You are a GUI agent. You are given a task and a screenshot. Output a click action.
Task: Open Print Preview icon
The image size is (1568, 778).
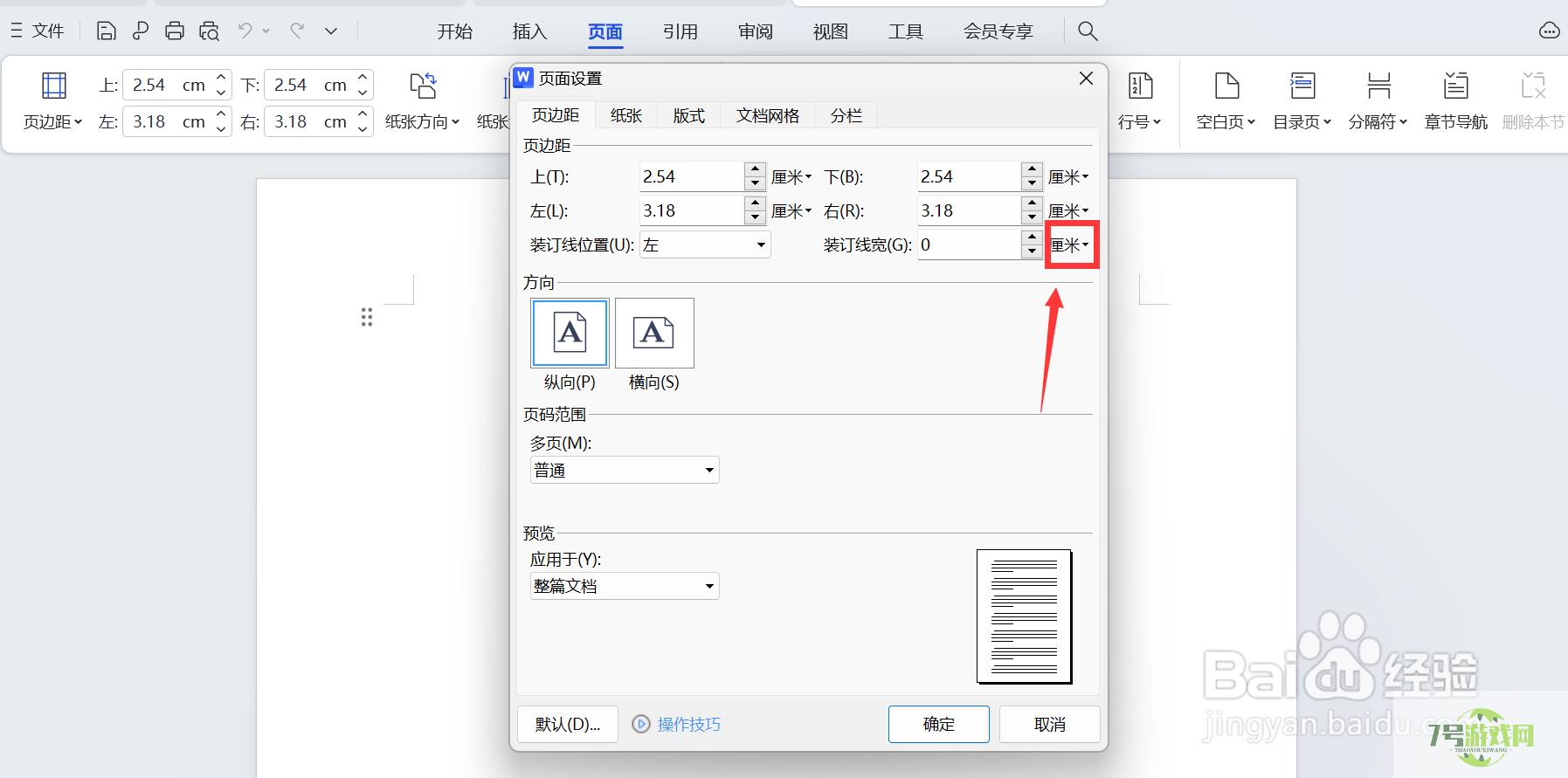point(210,31)
